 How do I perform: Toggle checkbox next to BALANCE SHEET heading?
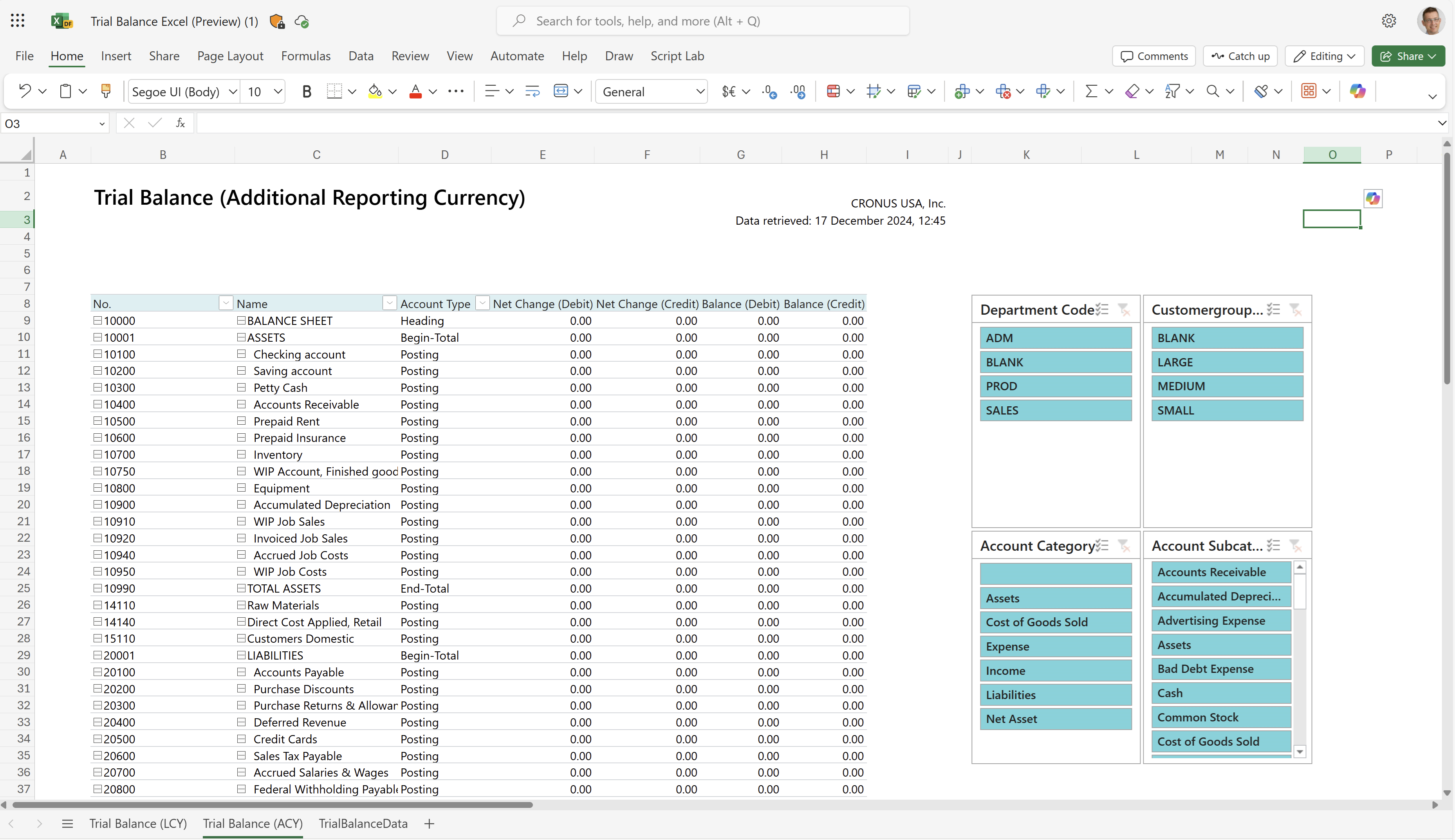point(240,320)
